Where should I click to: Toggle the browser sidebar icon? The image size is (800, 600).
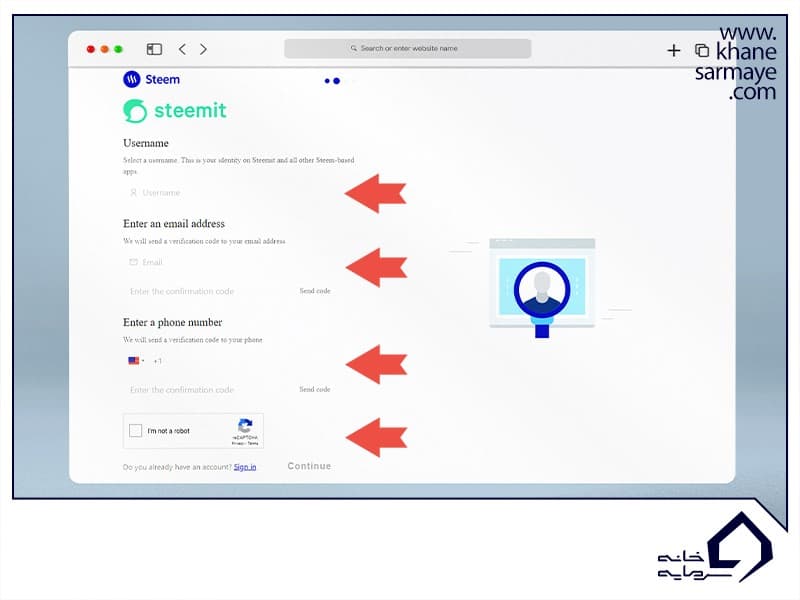154,49
